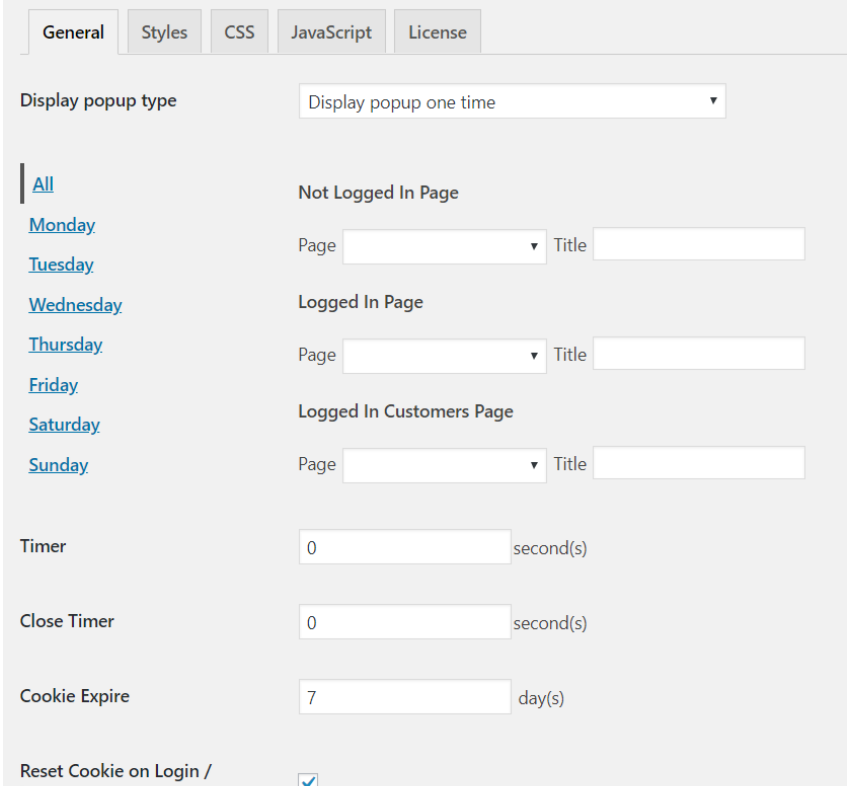Expand the Display popup type dropdown
This screenshot has height=786, width=851.
click(512, 101)
